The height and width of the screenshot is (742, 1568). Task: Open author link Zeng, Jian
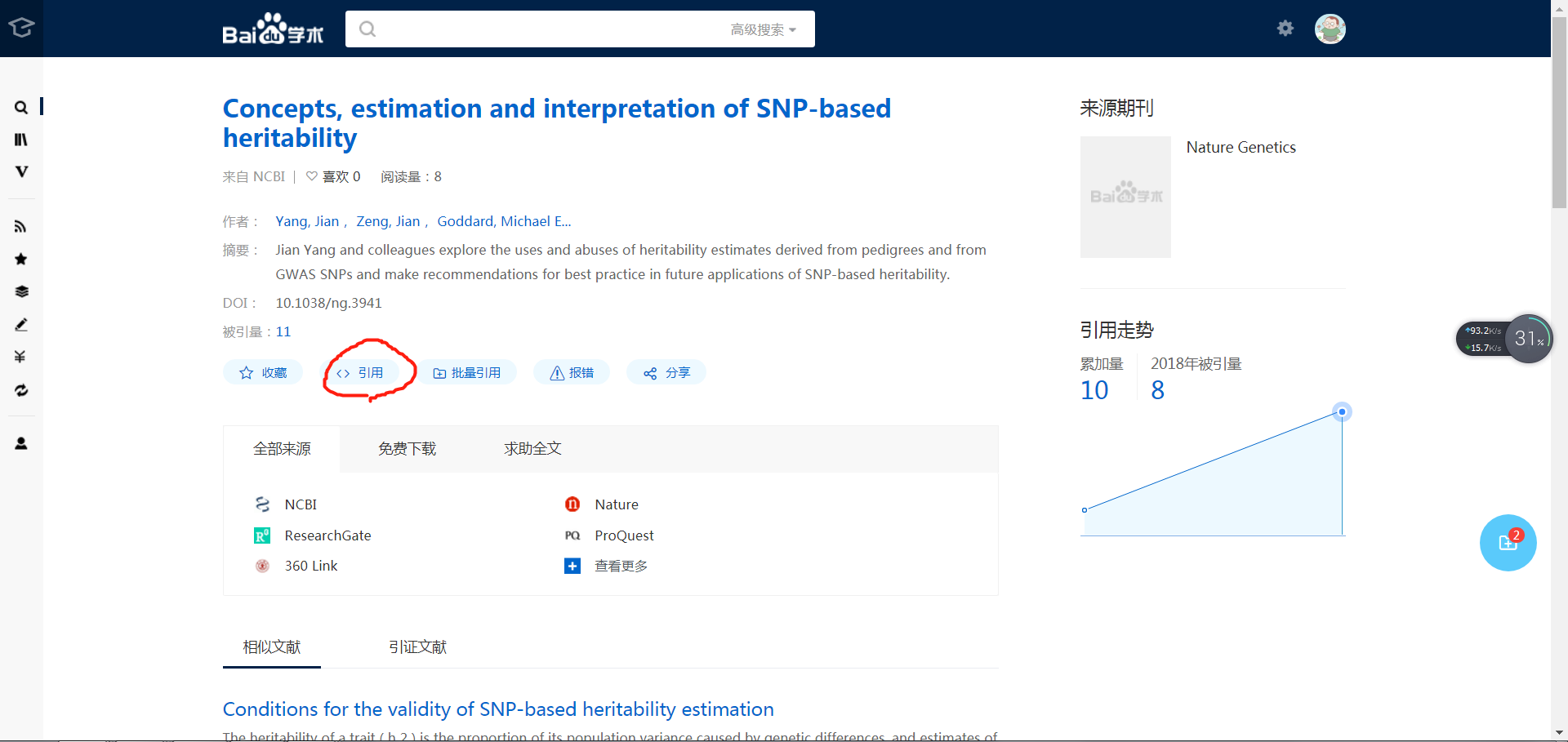point(388,221)
